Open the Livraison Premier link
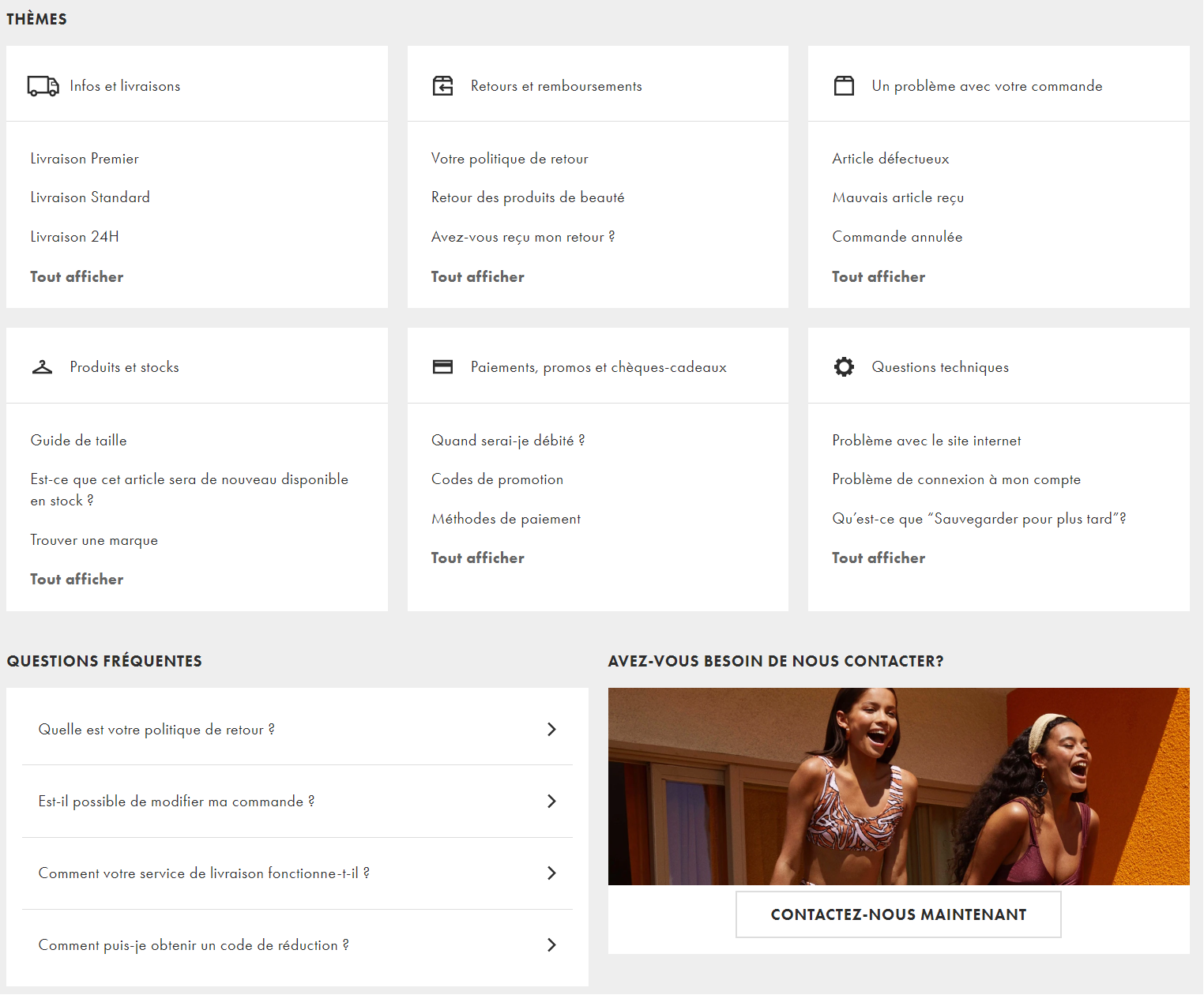The width and height of the screenshot is (1204, 995). click(84, 159)
